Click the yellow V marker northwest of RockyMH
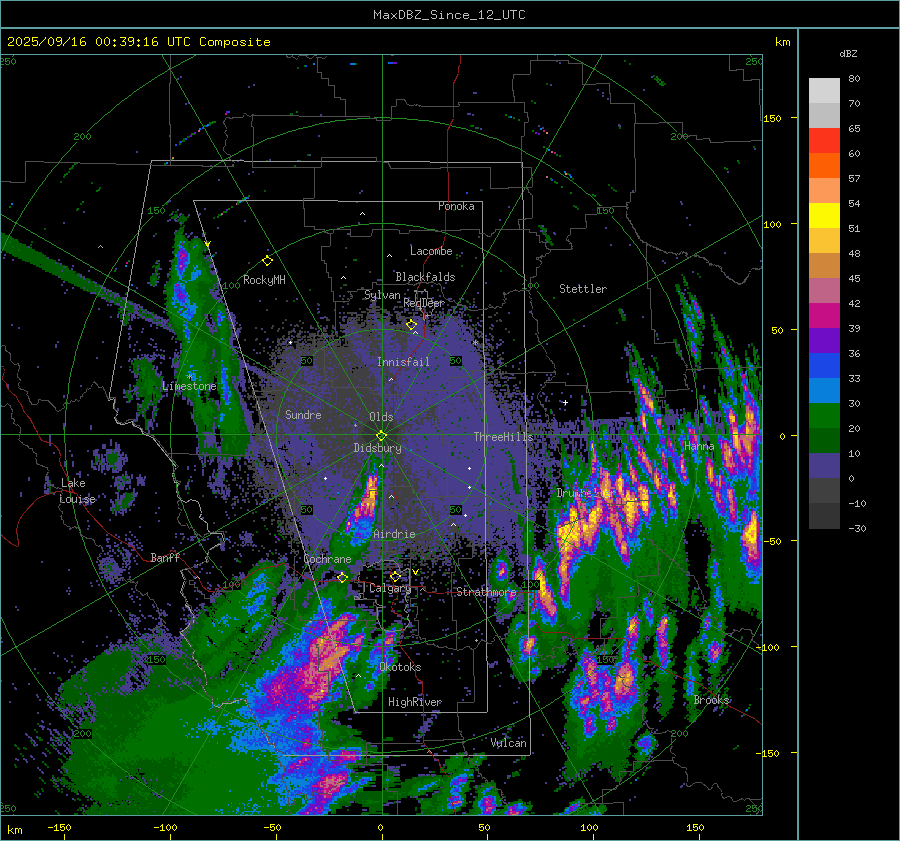 point(207,245)
